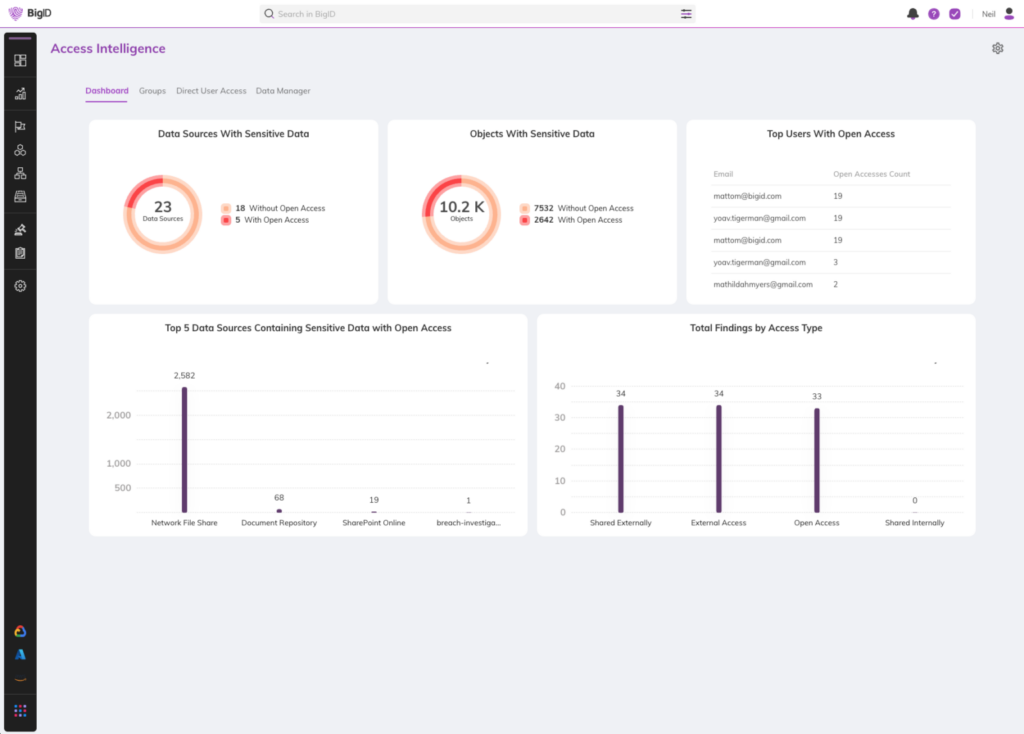The image size is (1024, 734).
Task: Click the Google Cloud icon in sidebar
Action: [20, 631]
